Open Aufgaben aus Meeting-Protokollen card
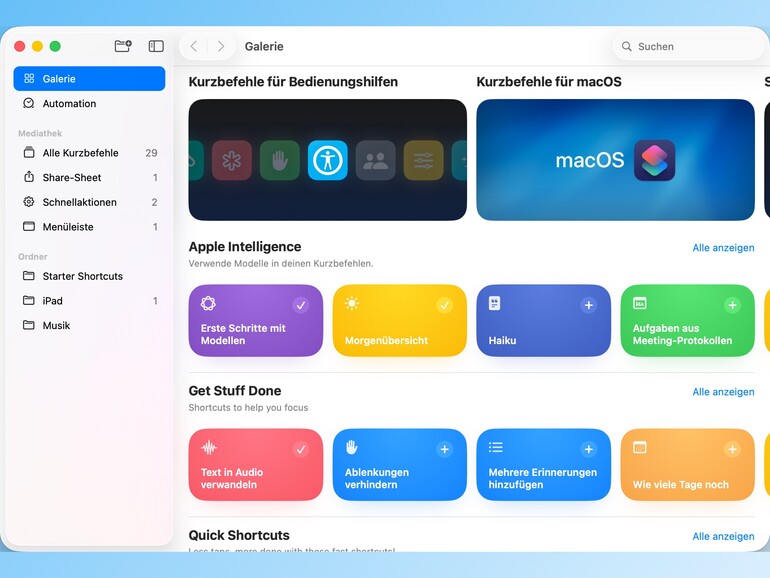The width and height of the screenshot is (770, 578). click(688, 321)
